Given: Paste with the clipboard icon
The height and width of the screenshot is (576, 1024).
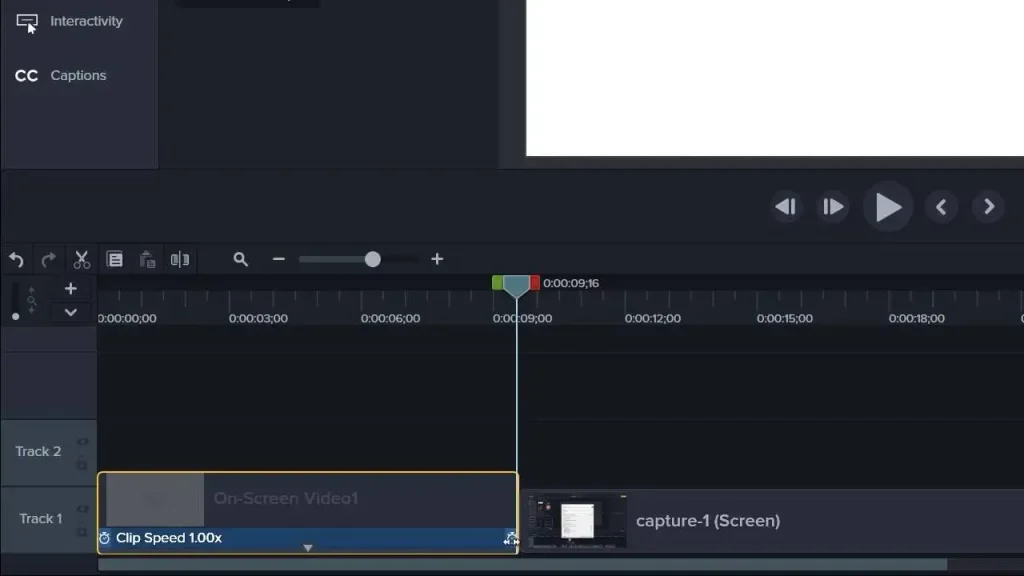Looking at the screenshot, I should pyautogui.click(x=148, y=260).
